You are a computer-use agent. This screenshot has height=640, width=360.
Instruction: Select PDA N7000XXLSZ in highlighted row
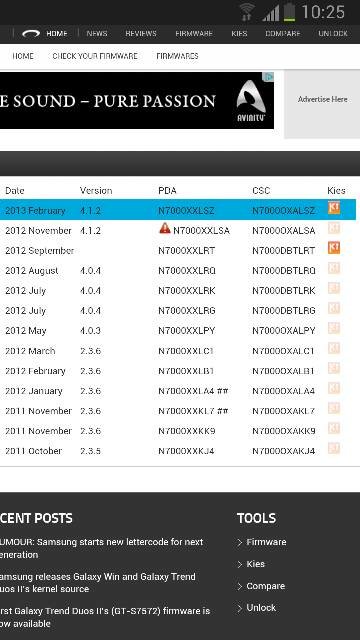point(186,211)
